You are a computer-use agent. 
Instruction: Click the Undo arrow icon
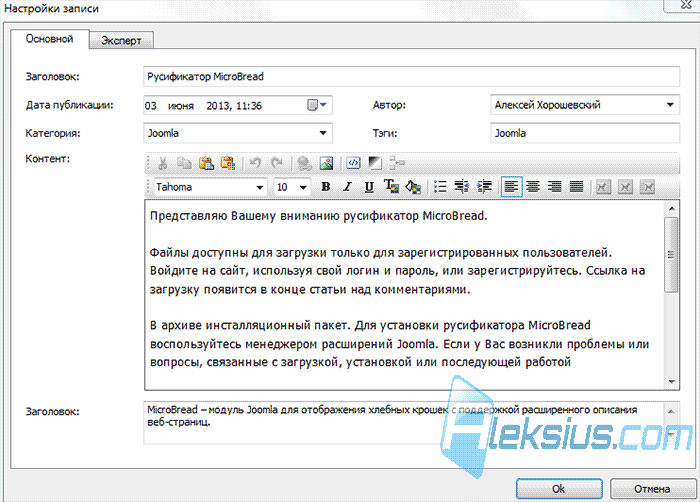pos(255,163)
